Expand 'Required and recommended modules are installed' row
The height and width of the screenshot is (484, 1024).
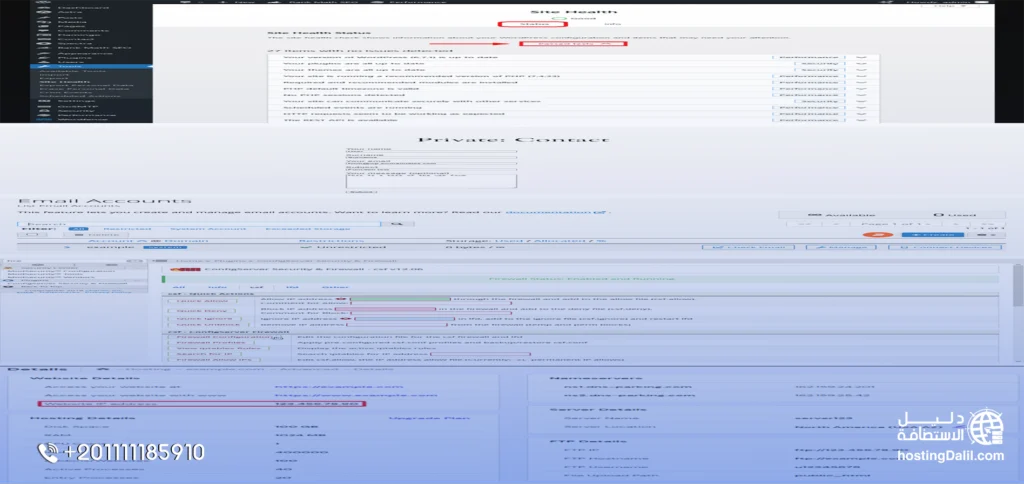[x=573, y=83]
